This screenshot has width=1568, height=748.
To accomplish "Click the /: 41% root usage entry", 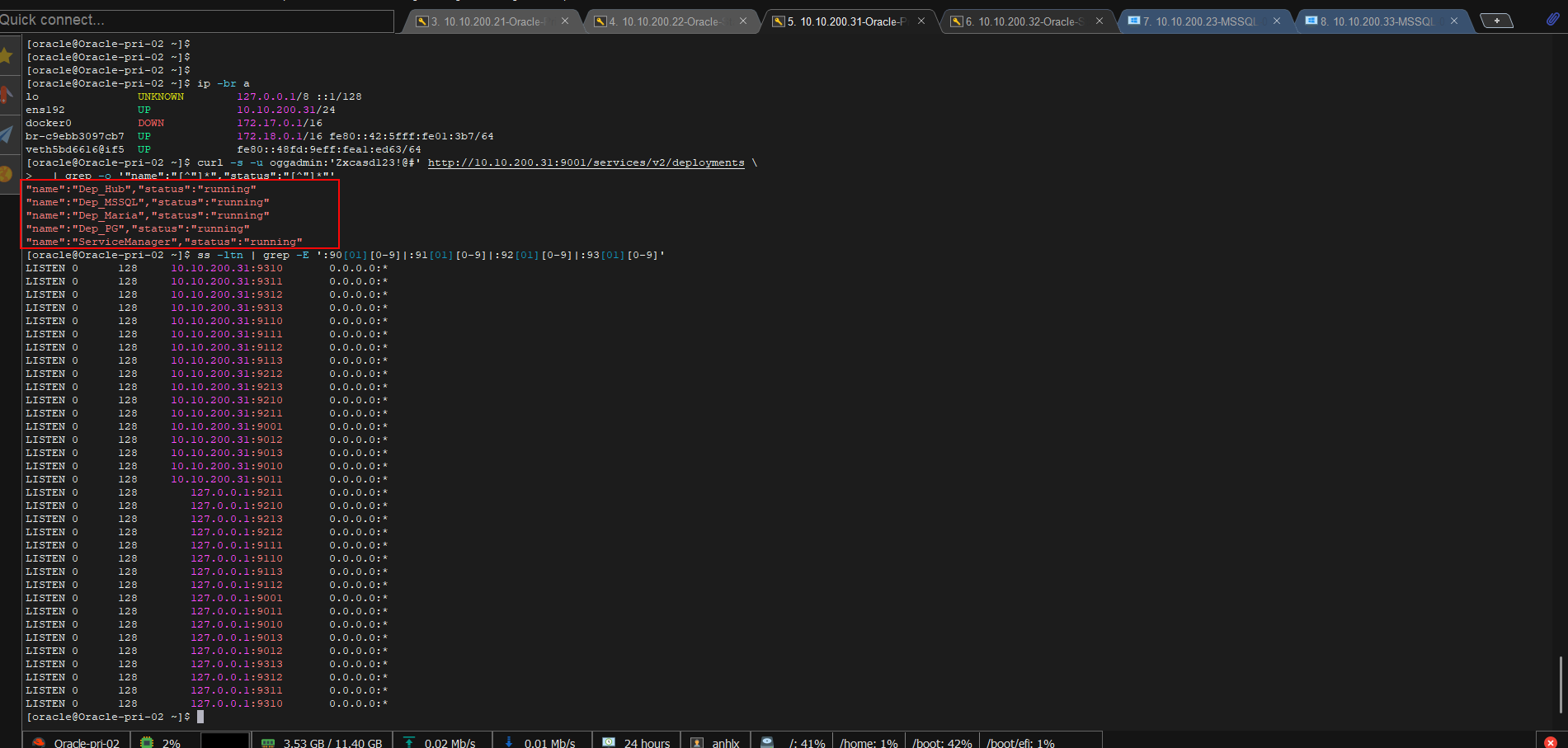I will click(x=807, y=743).
